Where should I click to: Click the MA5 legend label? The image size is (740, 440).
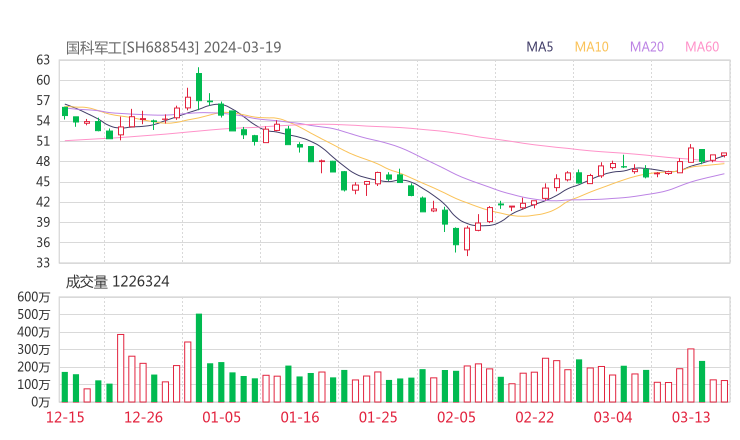coord(539,47)
